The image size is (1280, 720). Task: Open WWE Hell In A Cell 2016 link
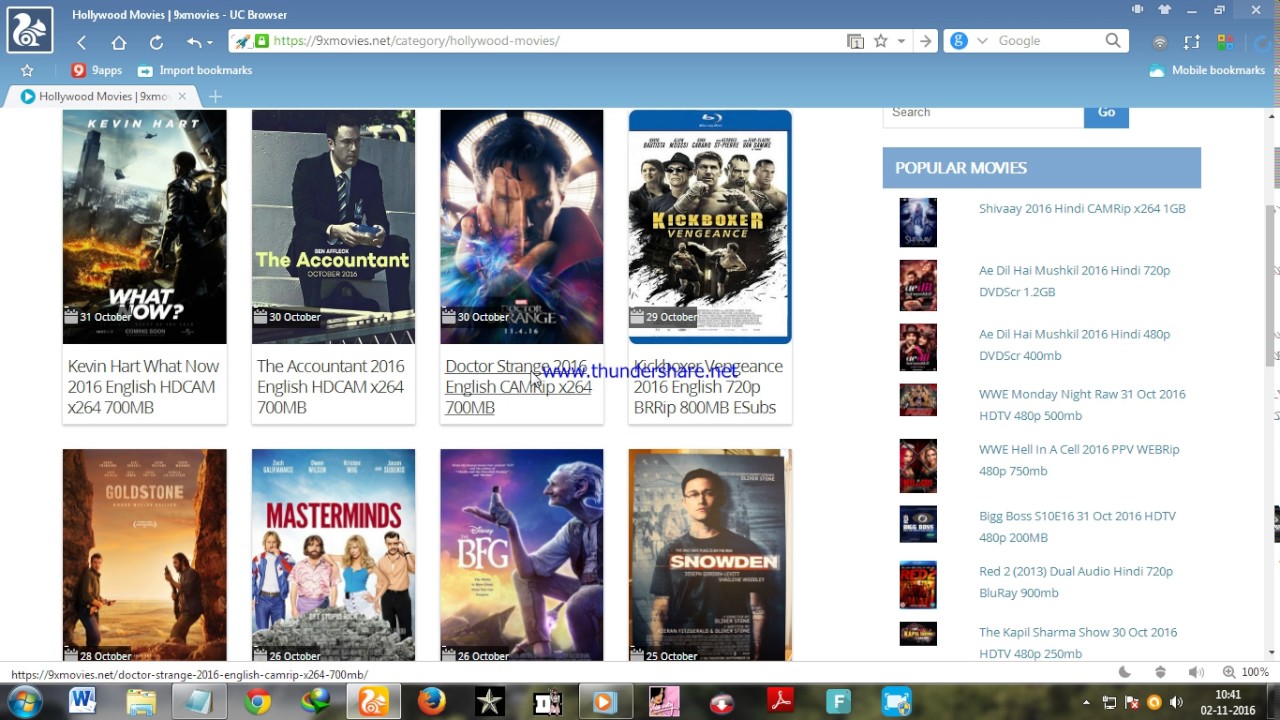click(x=1079, y=460)
